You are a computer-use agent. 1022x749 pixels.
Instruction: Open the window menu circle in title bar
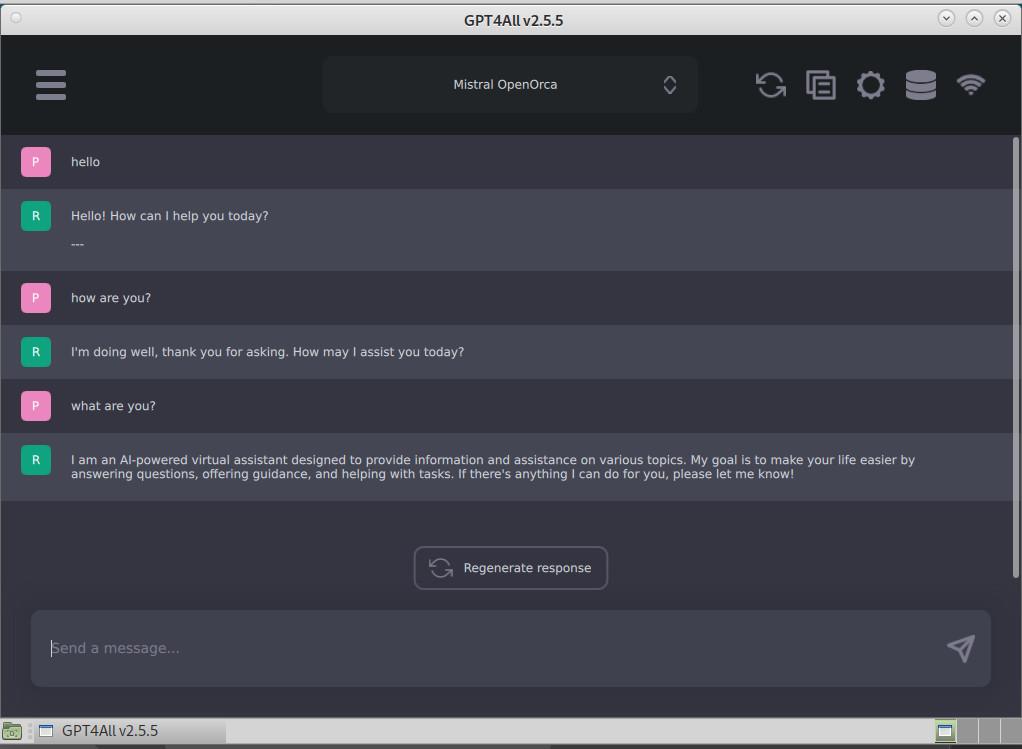15,18
